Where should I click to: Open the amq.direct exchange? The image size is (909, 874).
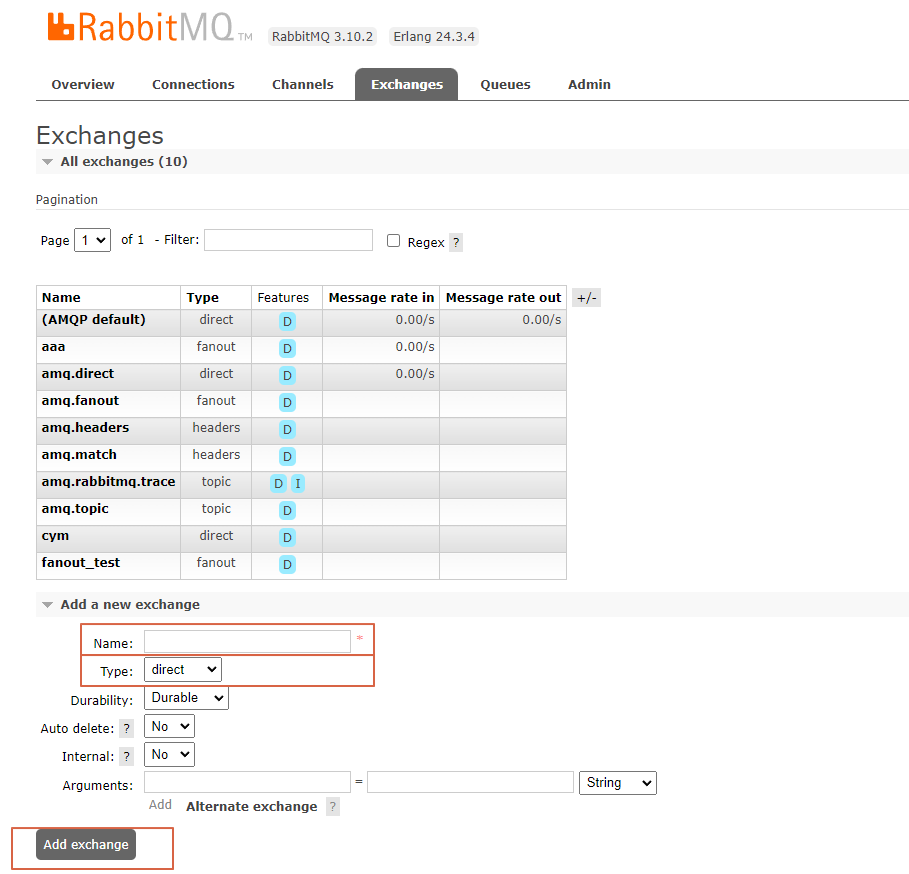coord(78,374)
